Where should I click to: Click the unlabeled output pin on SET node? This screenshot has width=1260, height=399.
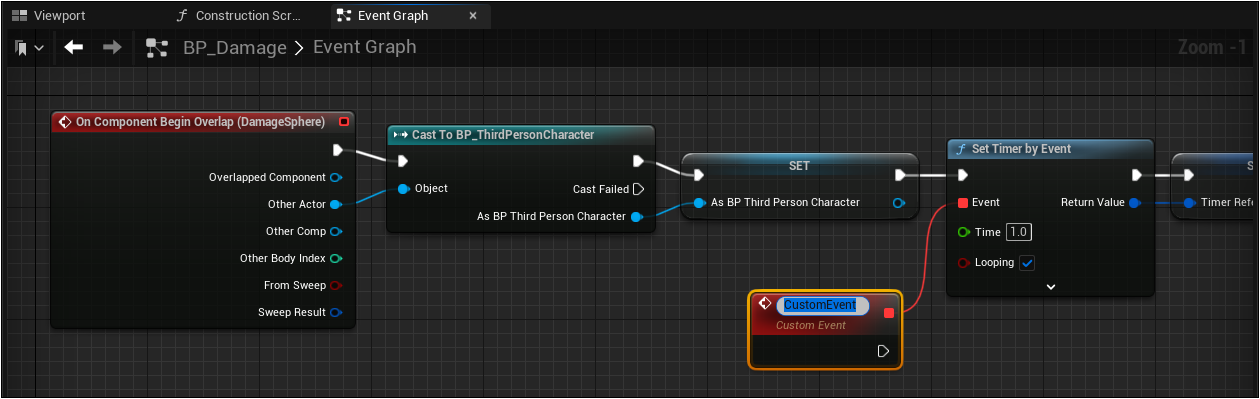[899, 203]
